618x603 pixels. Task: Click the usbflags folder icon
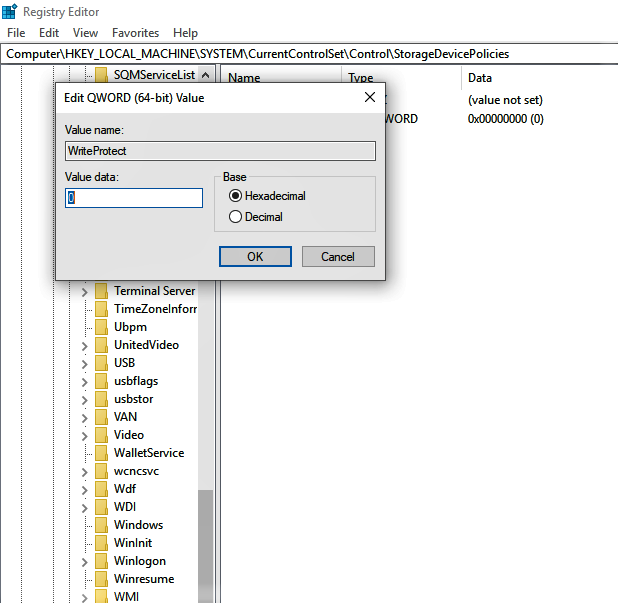(x=101, y=381)
